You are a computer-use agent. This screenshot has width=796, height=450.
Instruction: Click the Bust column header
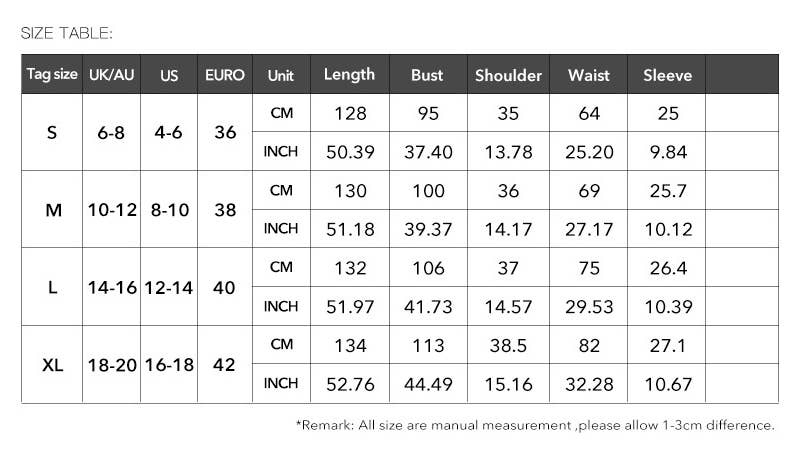coord(428,75)
